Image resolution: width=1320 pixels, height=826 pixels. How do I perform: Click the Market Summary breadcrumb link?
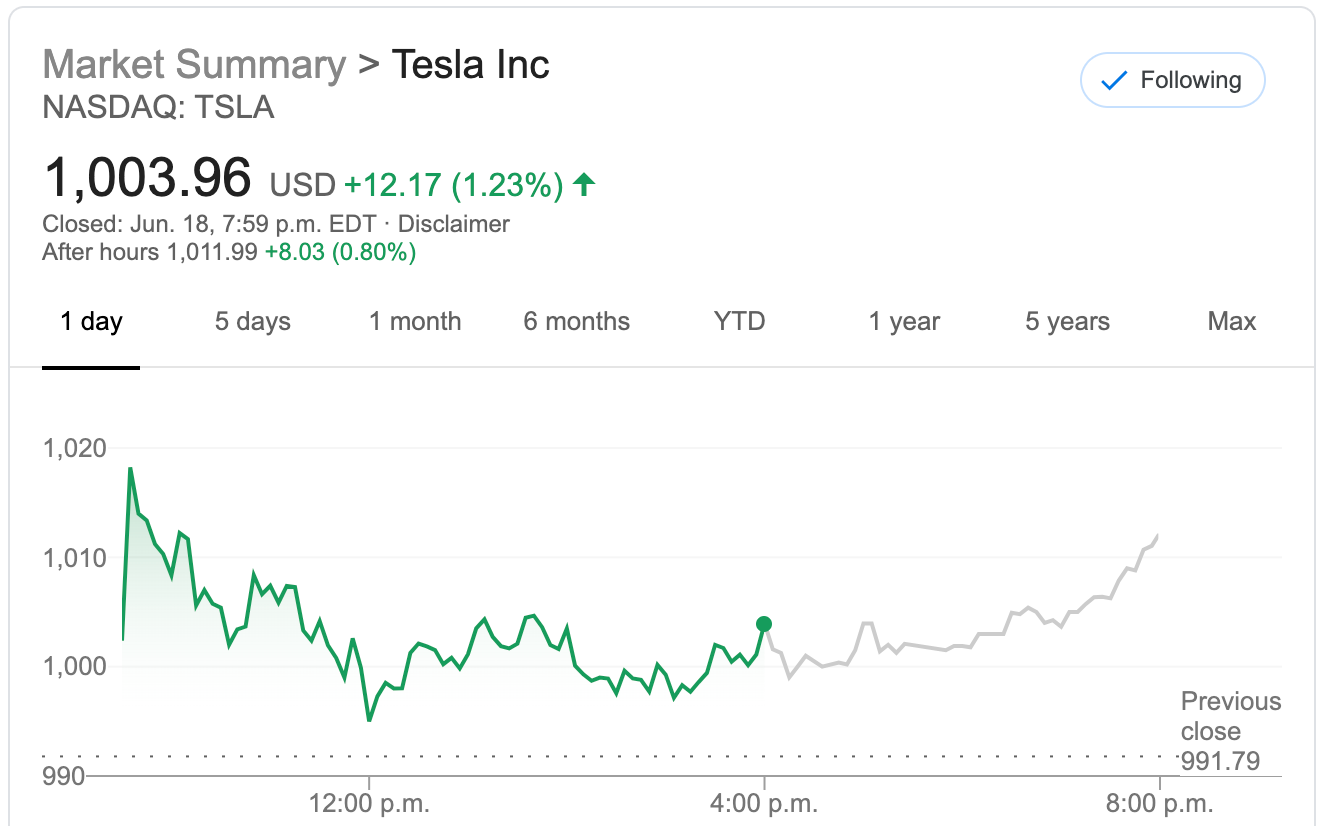[194, 65]
